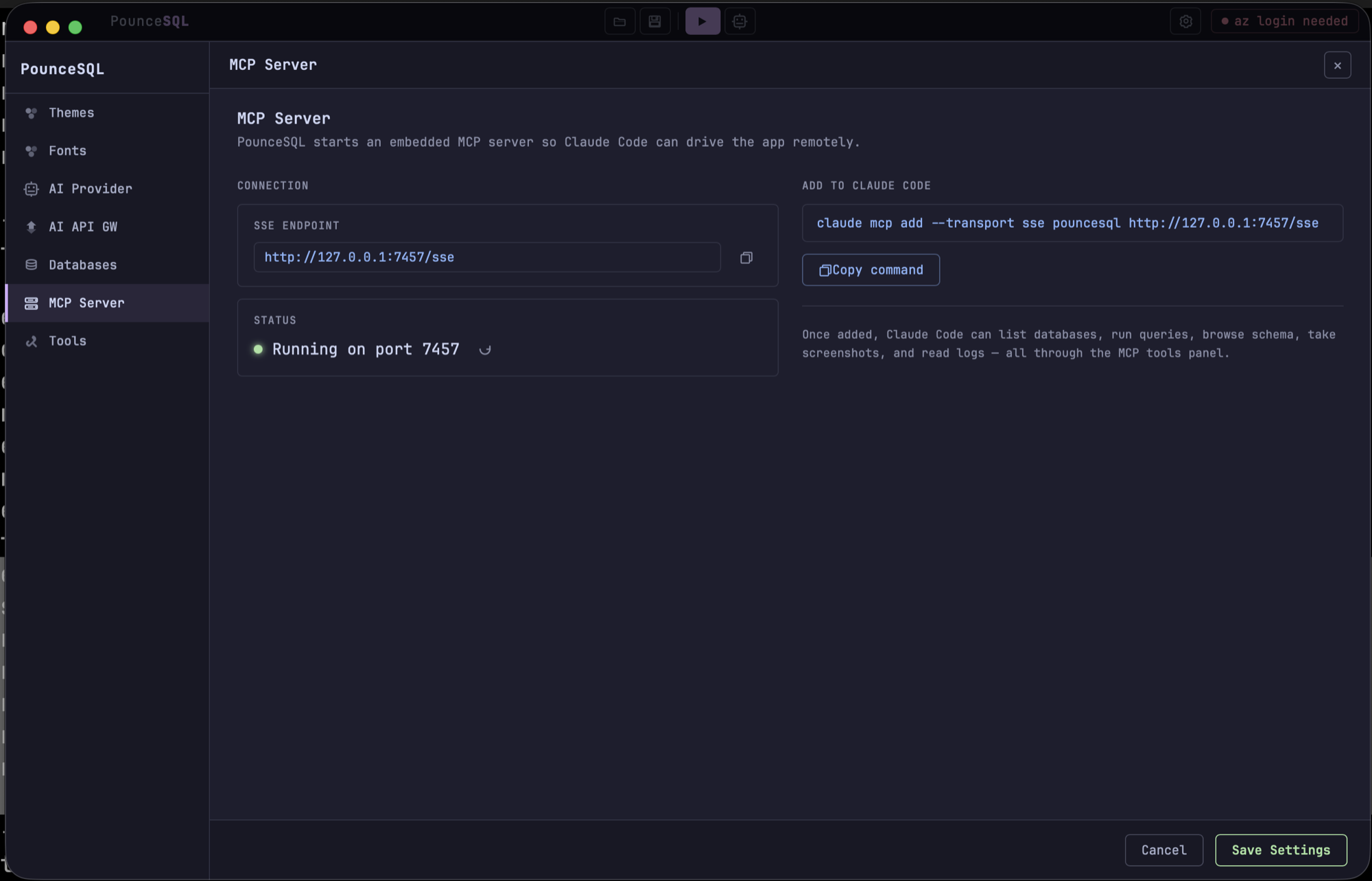
Task: Switch to the Databases section
Action: point(107,265)
